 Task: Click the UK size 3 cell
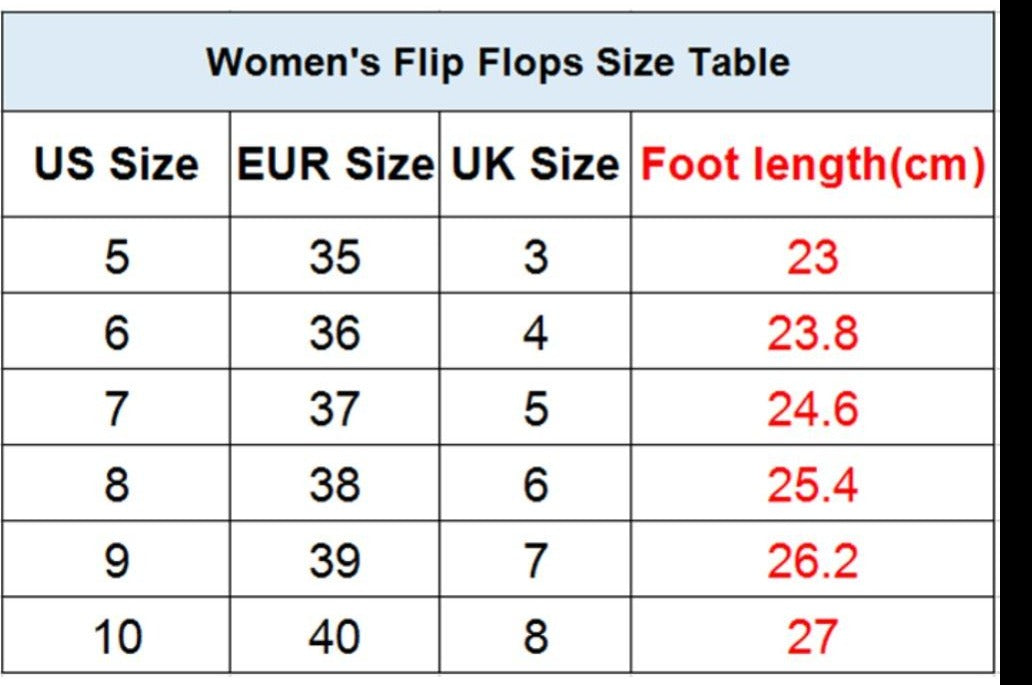pyautogui.click(x=535, y=257)
